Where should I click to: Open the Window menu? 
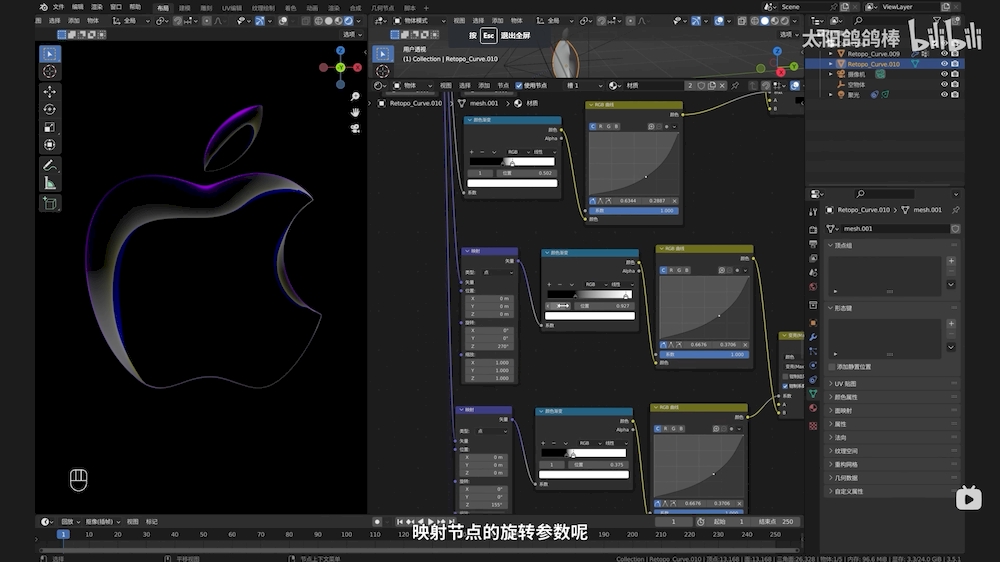116,7
